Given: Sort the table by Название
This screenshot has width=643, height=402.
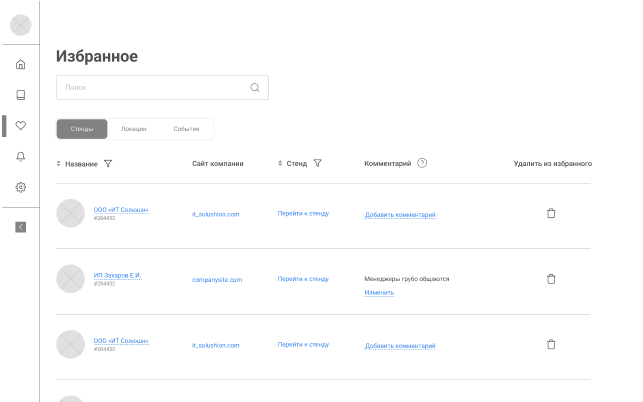Looking at the screenshot, I should pyautogui.click(x=59, y=163).
